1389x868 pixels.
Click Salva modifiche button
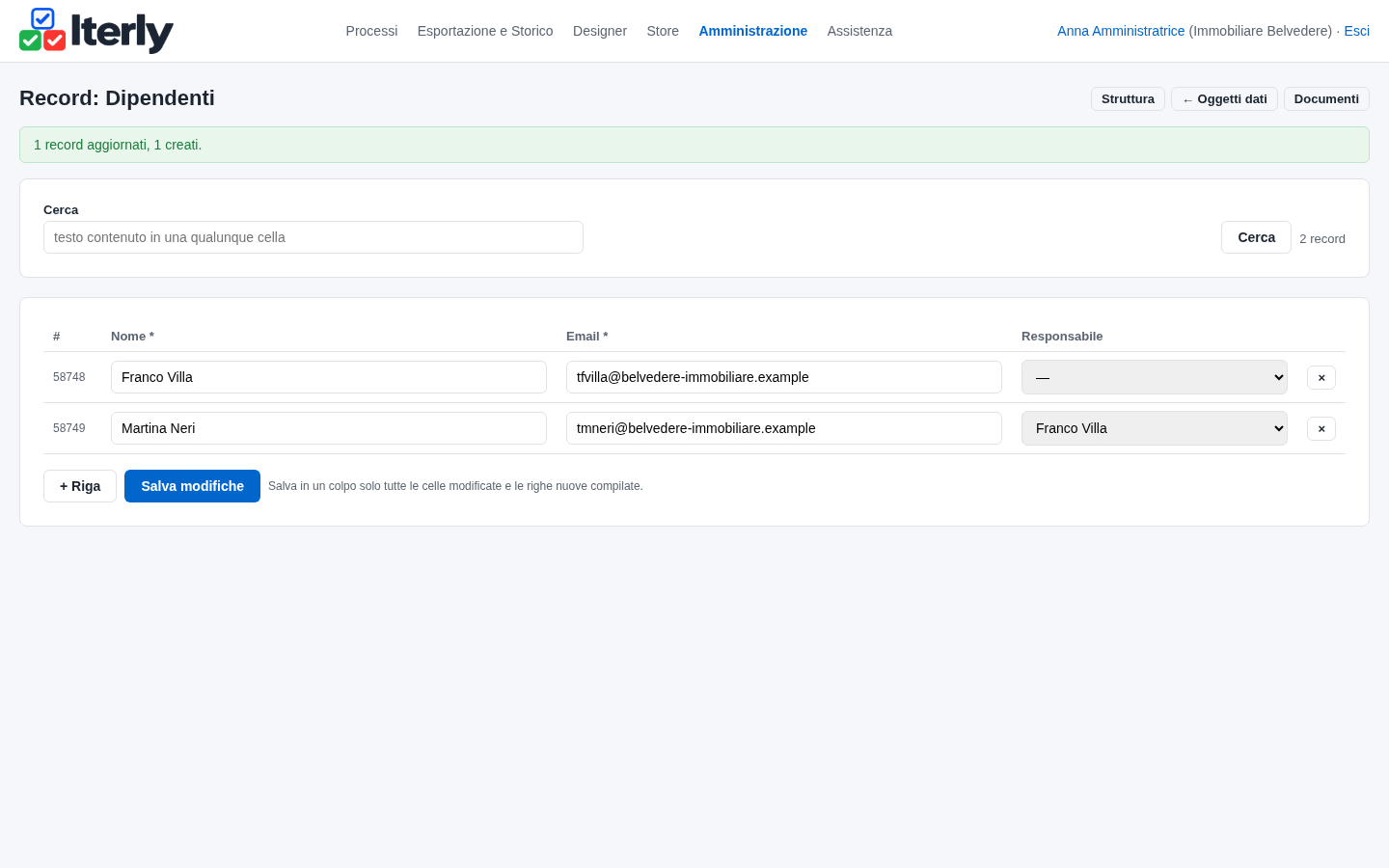[192, 486]
